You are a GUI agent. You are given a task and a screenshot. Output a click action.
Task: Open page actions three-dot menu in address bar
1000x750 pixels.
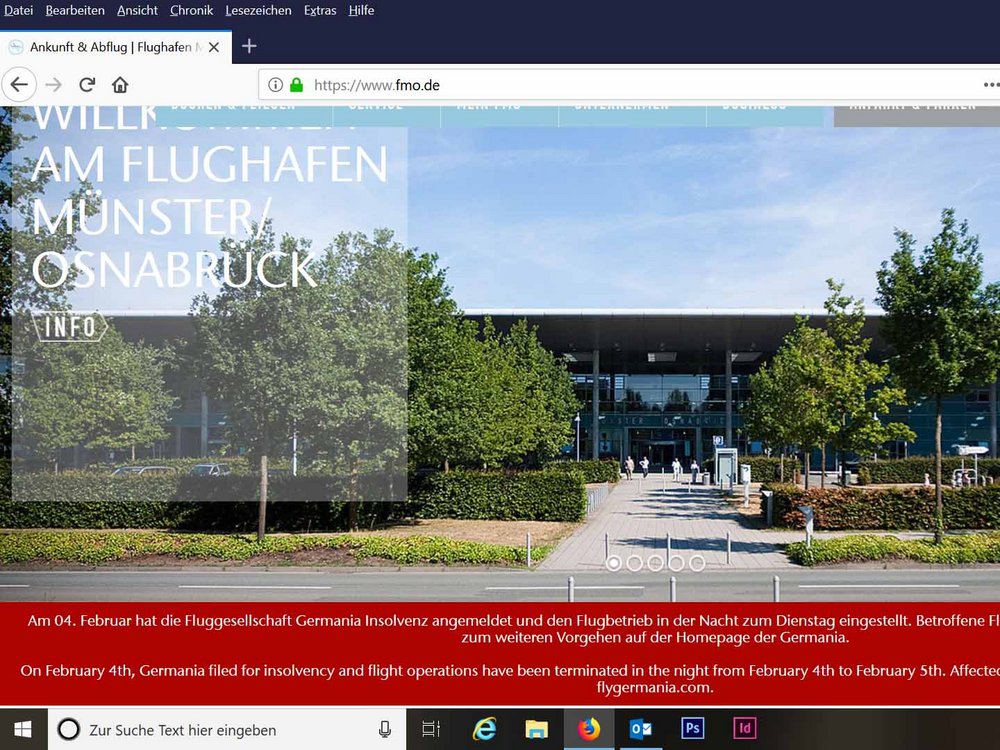(x=990, y=85)
